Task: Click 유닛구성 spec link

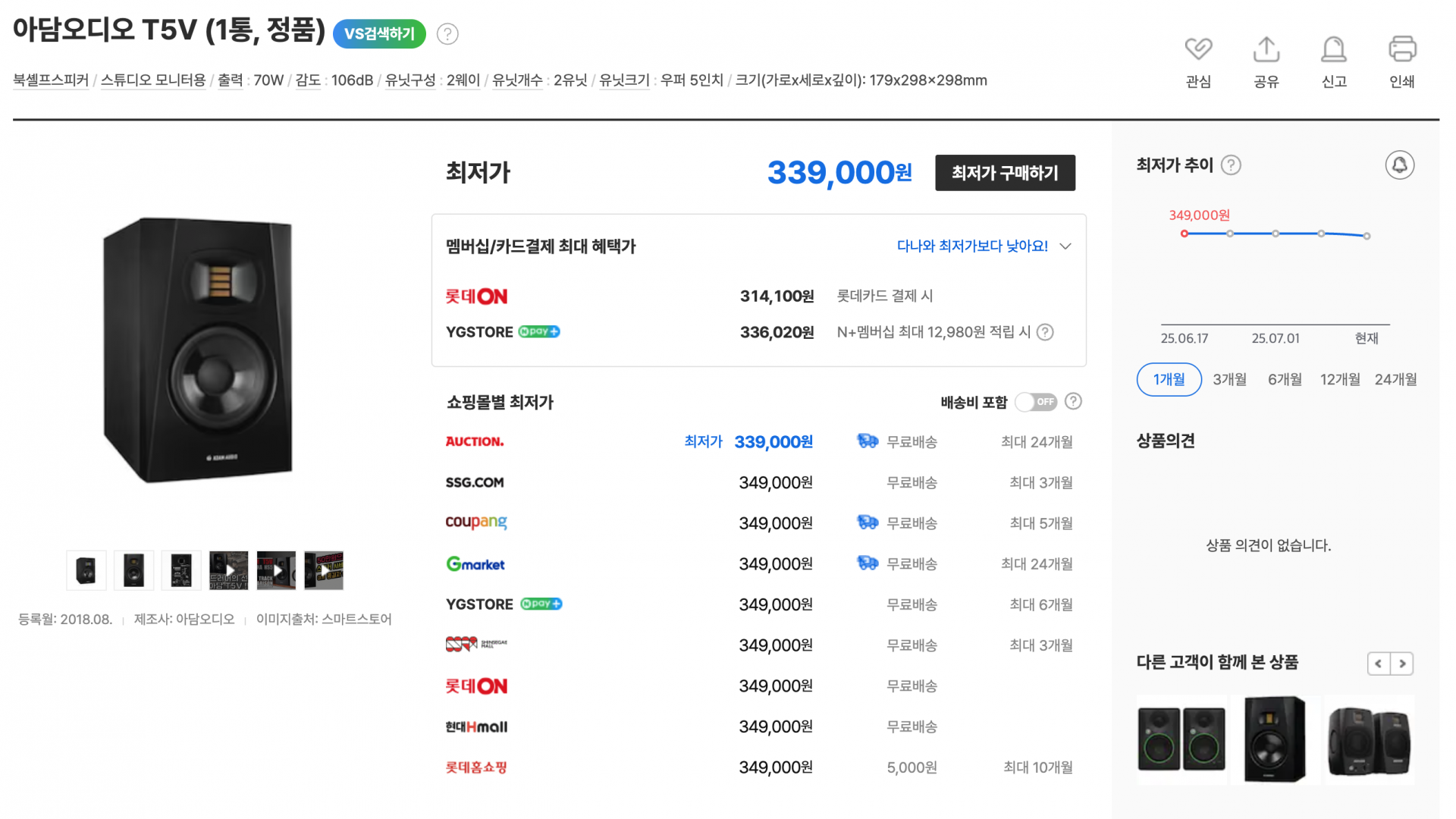Action: pos(410,80)
